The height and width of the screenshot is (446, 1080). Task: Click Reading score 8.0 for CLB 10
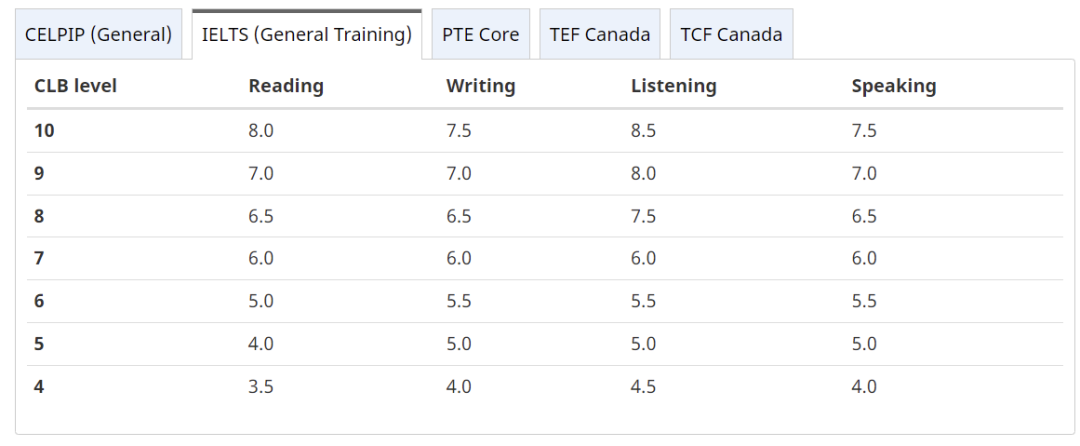(x=261, y=130)
